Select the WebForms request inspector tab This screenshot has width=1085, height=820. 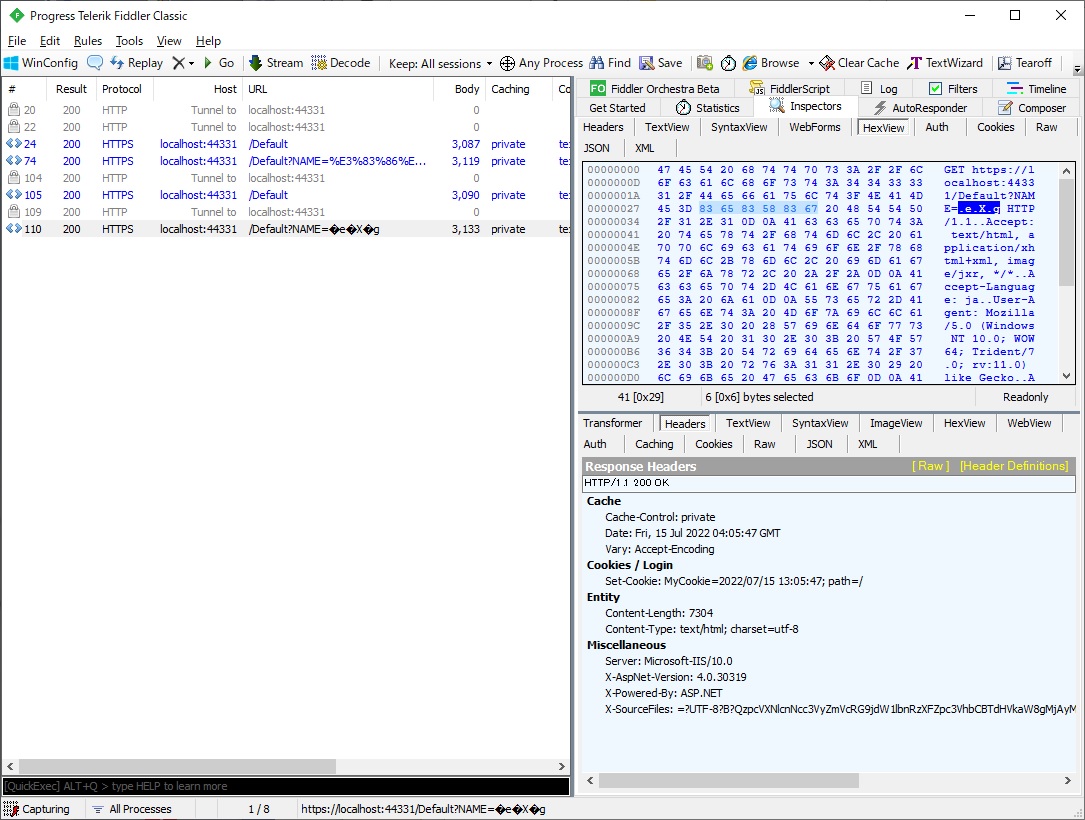pyautogui.click(x=815, y=127)
